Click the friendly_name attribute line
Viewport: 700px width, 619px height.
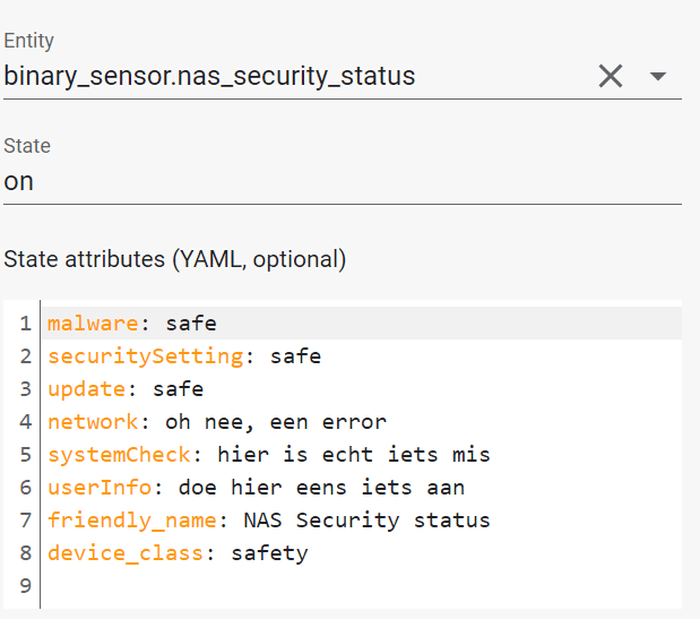[362, 520]
